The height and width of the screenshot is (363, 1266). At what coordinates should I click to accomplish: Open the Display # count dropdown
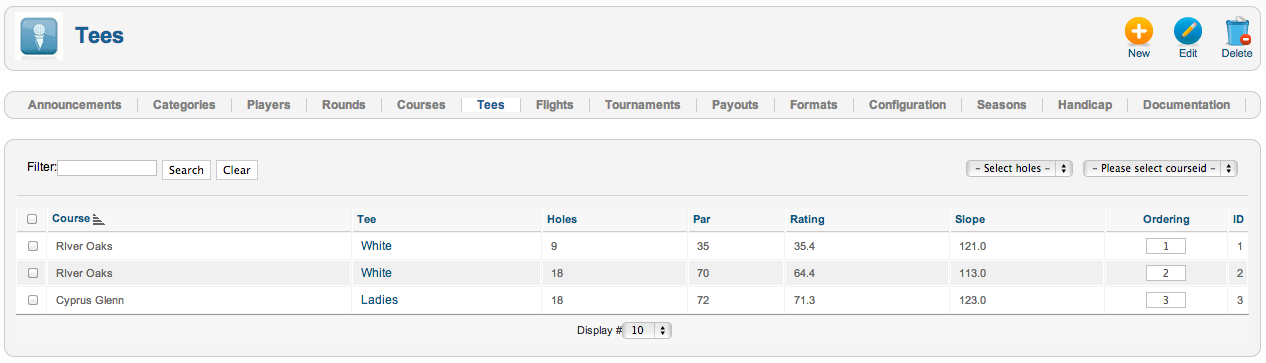(648, 329)
